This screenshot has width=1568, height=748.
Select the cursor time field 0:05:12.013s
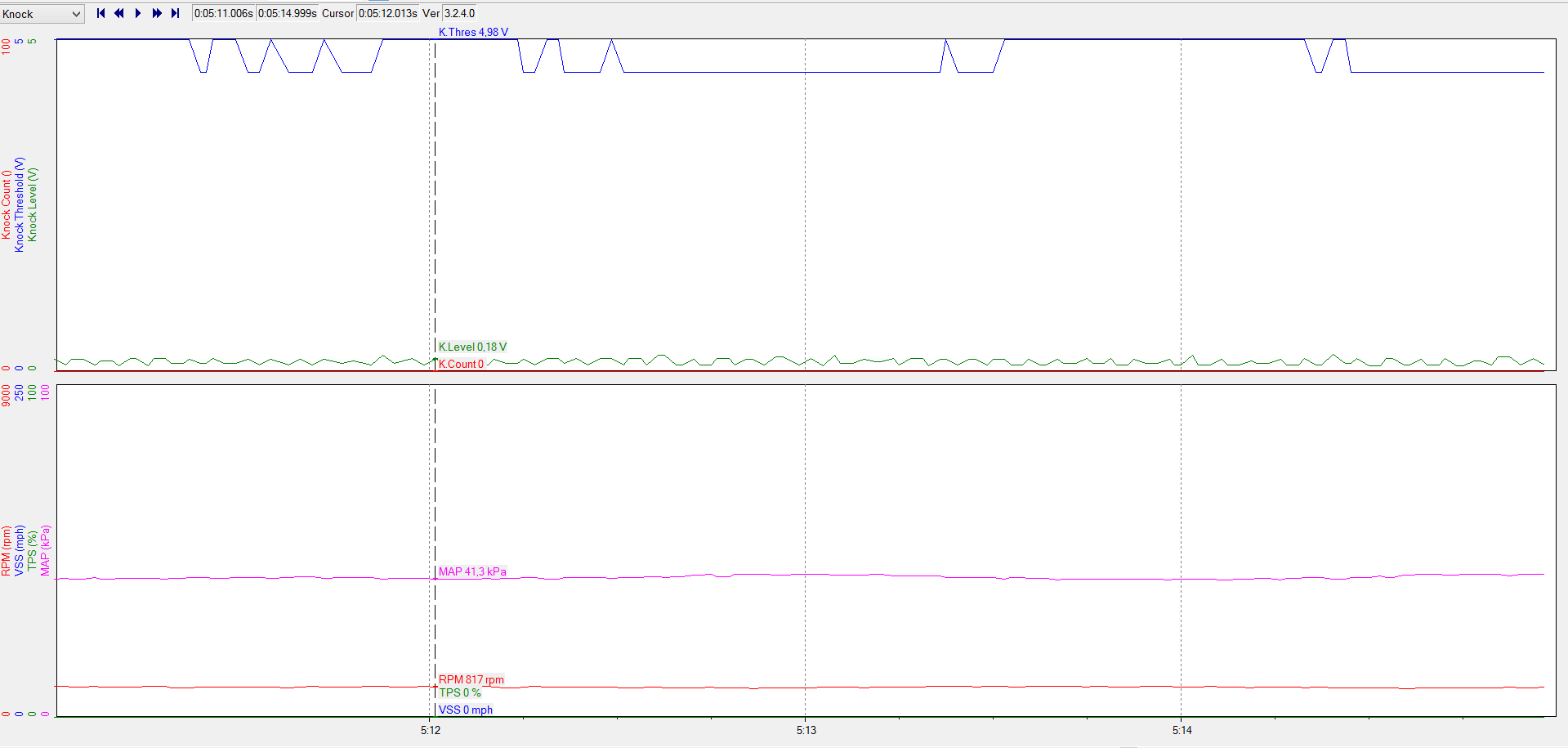387,13
